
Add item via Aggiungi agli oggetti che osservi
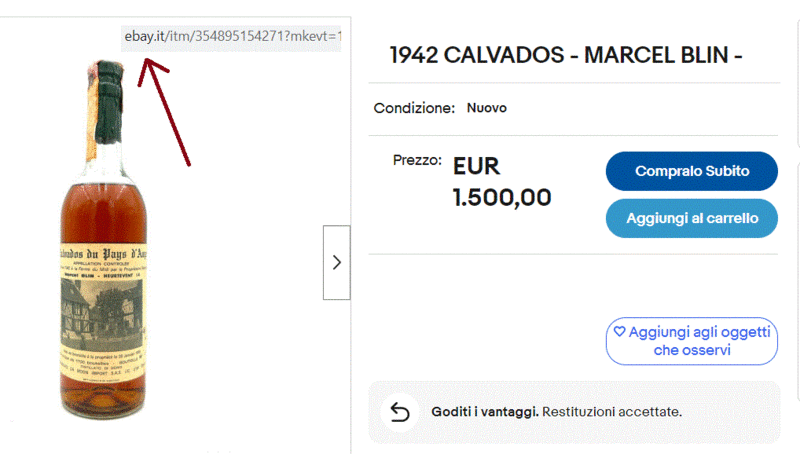(692, 341)
